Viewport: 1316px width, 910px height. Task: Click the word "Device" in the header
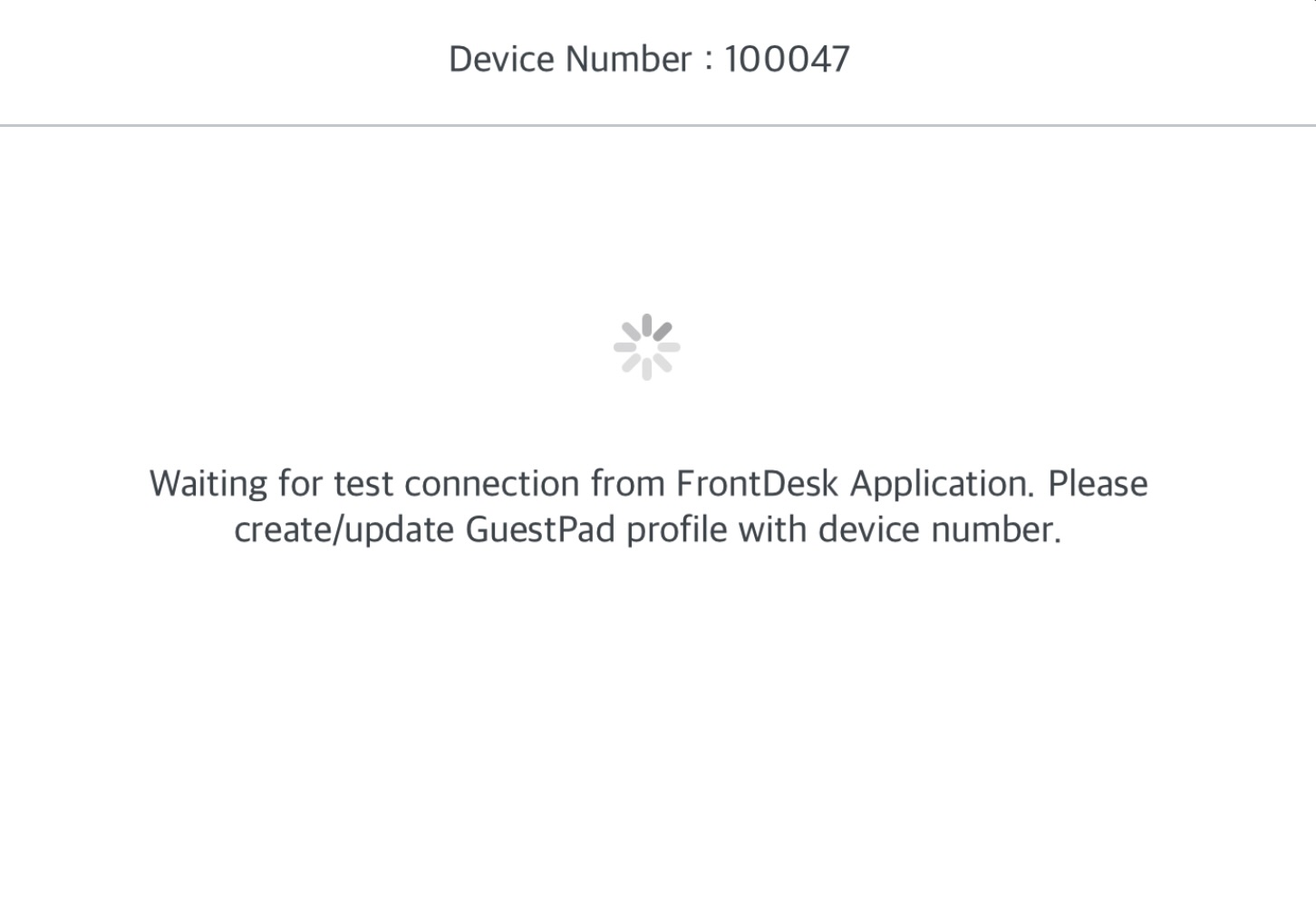tap(501, 60)
